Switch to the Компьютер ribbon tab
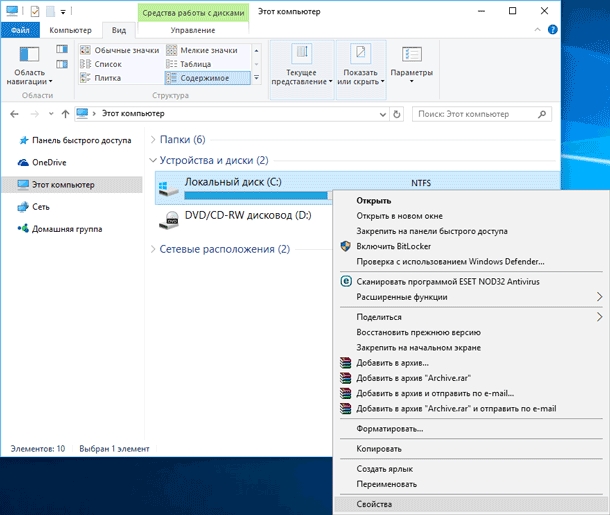This screenshot has width=610, height=515. coord(71,31)
